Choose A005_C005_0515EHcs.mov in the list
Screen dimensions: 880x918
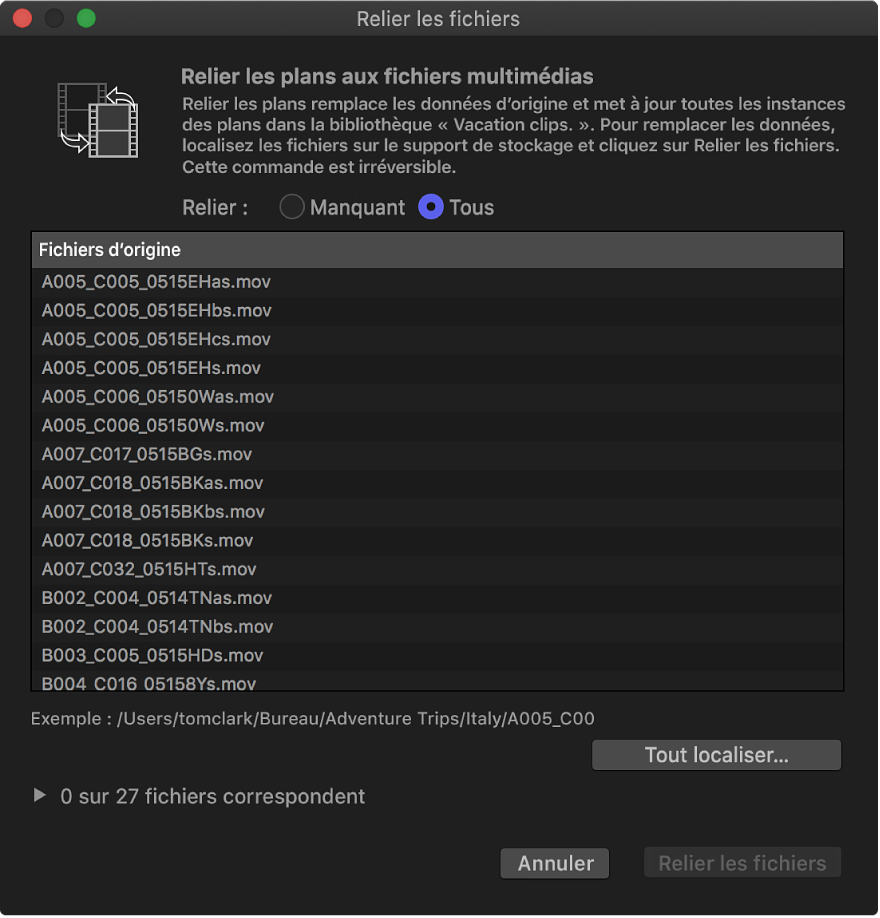point(156,340)
